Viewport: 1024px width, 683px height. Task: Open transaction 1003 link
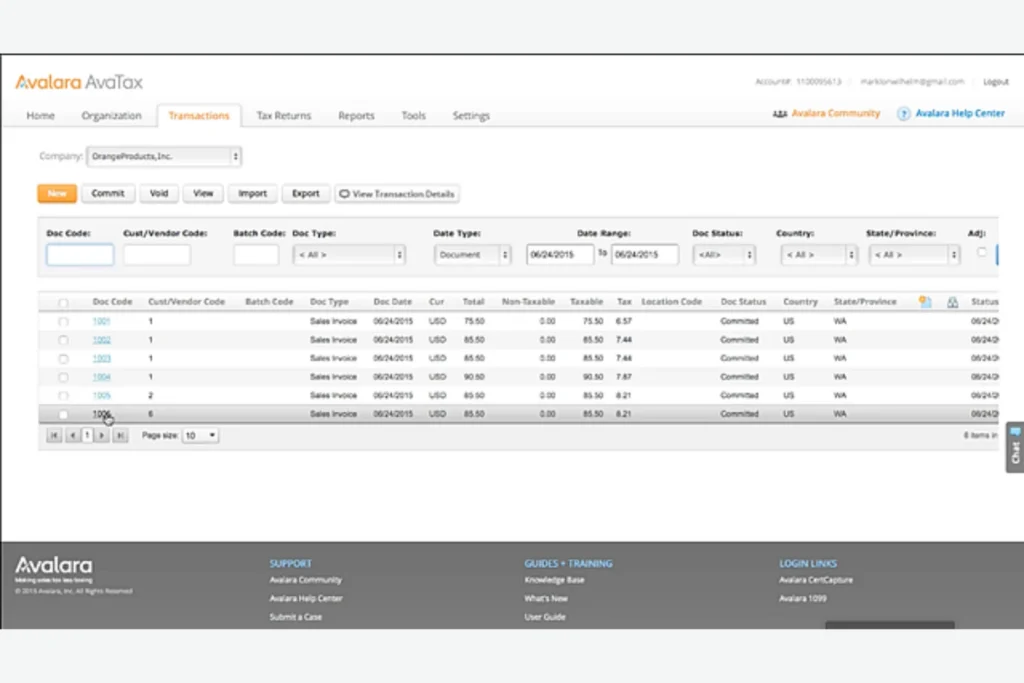coord(101,358)
